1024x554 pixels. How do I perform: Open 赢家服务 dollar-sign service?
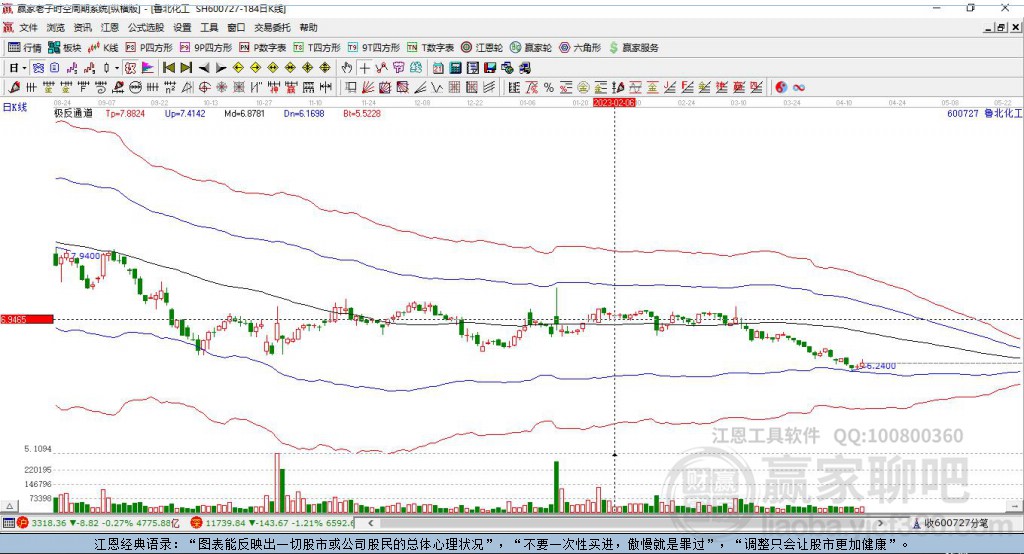633,48
